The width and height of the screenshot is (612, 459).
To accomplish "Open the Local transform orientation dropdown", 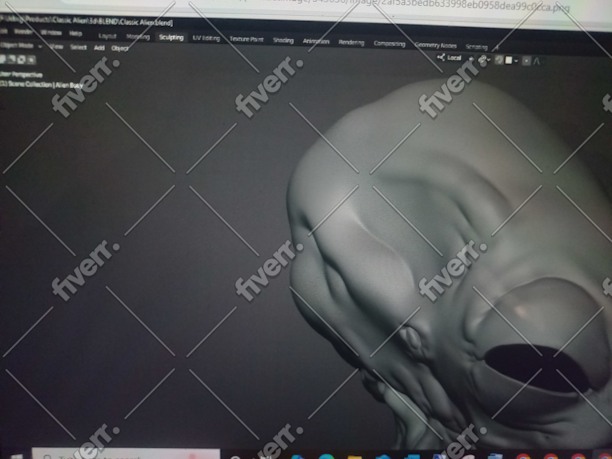I will (x=454, y=58).
